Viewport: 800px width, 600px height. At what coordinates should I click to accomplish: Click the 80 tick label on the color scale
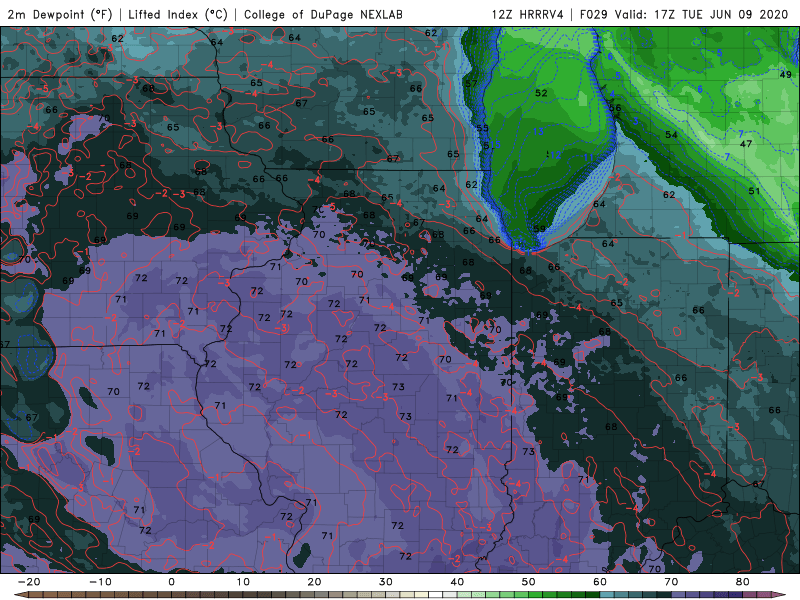pyautogui.click(x=743, y=582)
